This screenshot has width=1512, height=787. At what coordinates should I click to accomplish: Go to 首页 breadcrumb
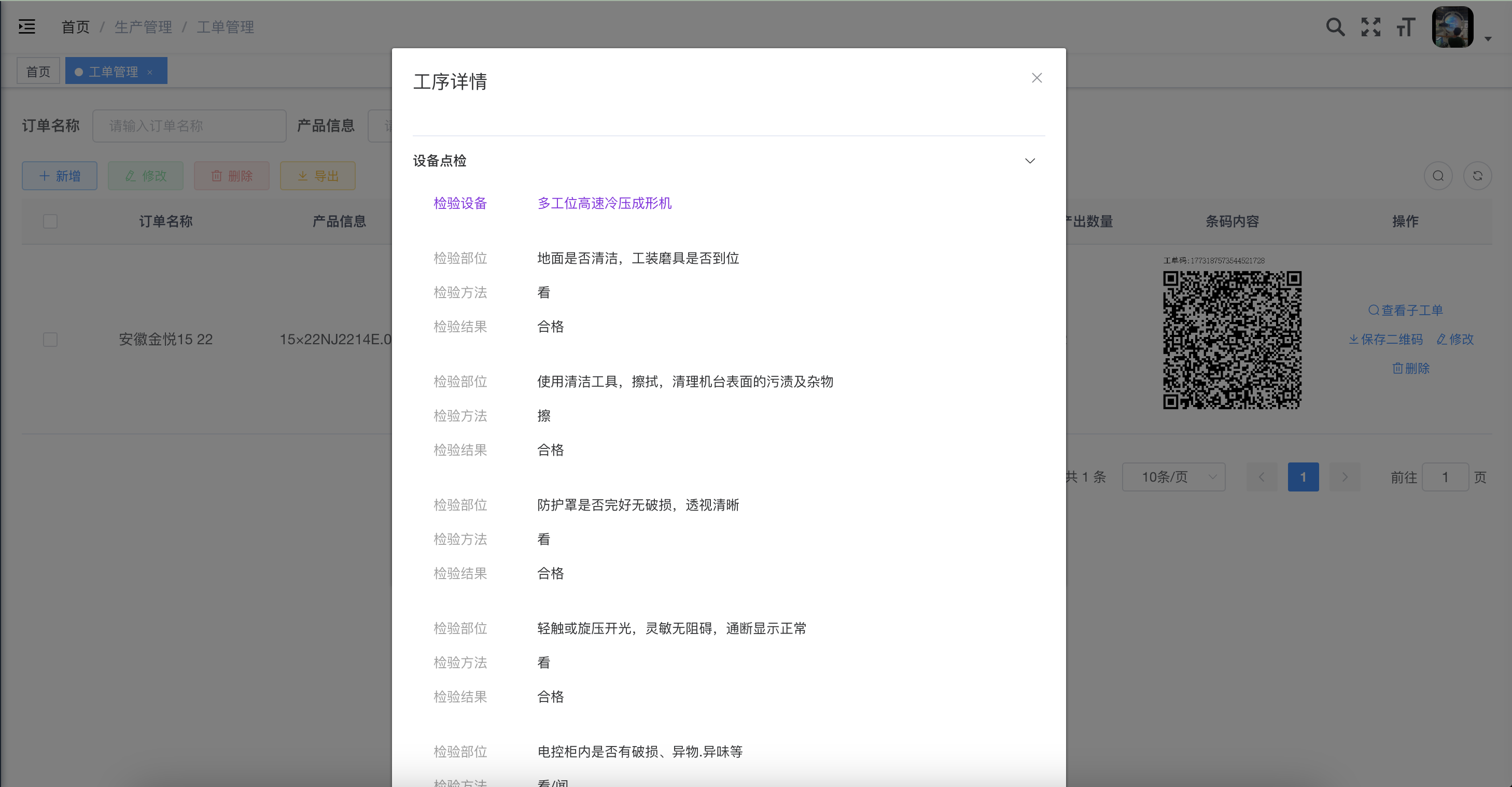(75, 27)
